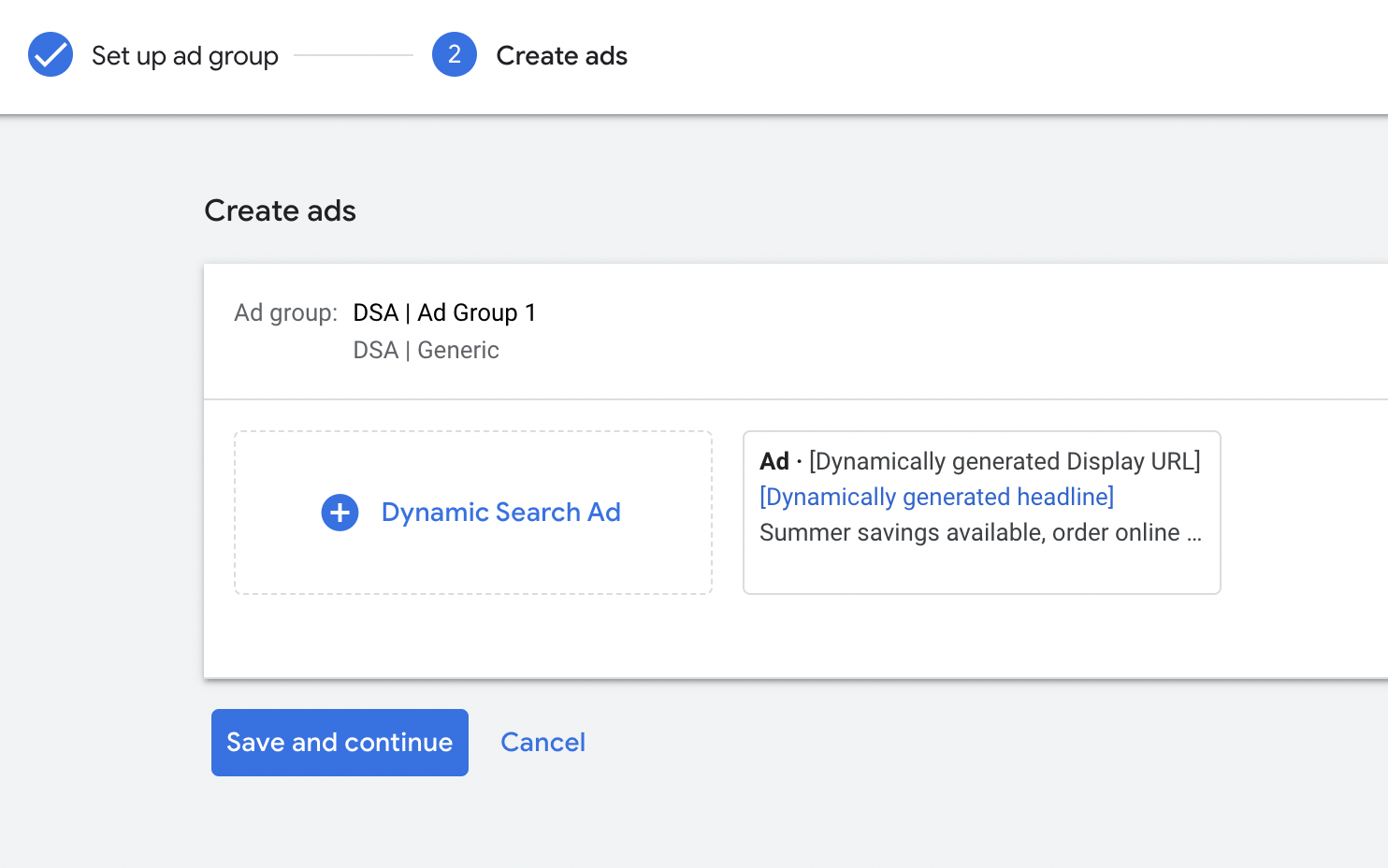
Task: Click the completed step checkmark icon
Action: coord(51,55)
